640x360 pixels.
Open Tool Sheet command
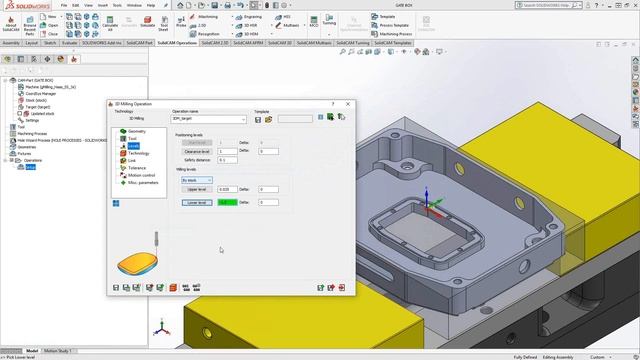click(x=163, y=24)
